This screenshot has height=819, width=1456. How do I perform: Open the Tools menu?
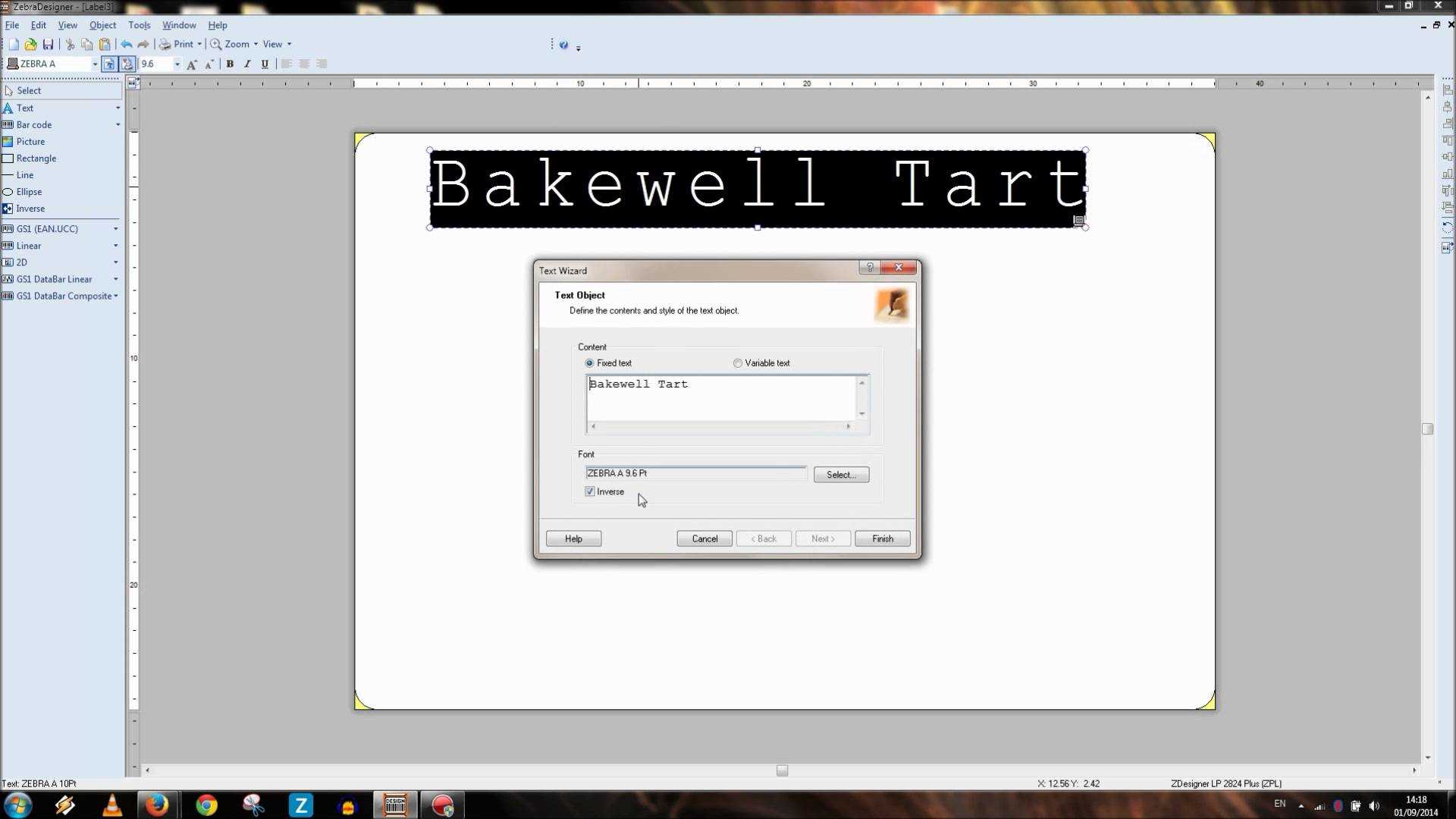coord(139,25)
